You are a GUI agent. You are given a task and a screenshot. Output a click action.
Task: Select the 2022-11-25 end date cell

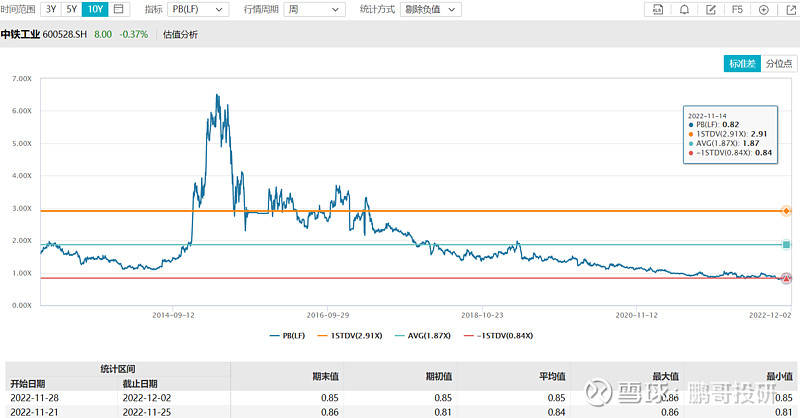coord(147,412)
